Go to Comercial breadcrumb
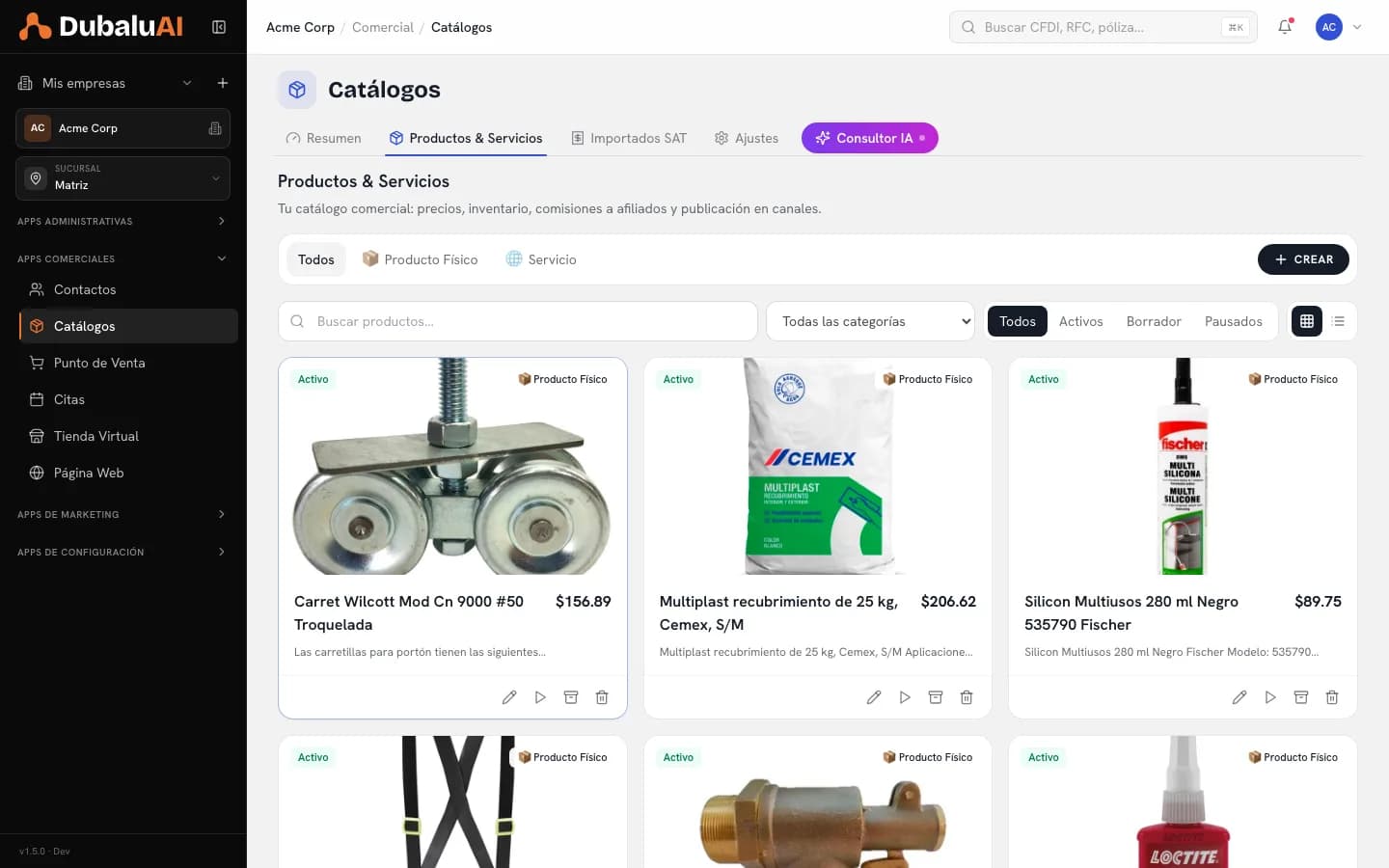 point(383,27)
